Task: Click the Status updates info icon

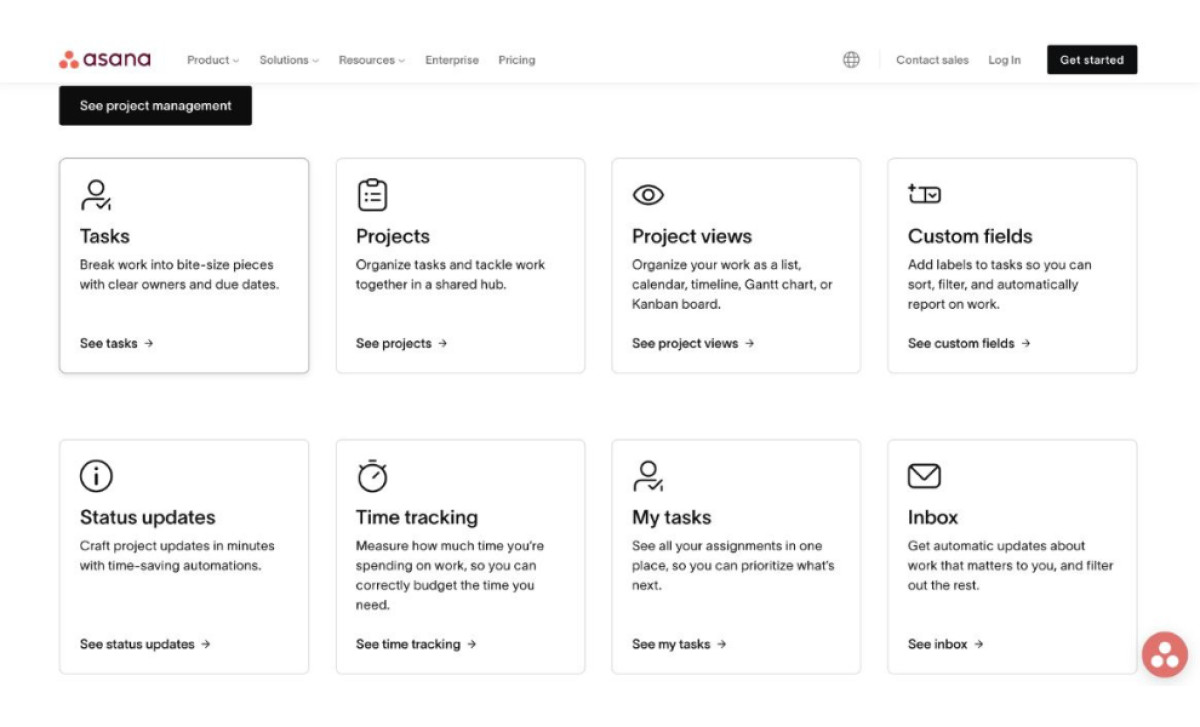Action: point(95,476)
